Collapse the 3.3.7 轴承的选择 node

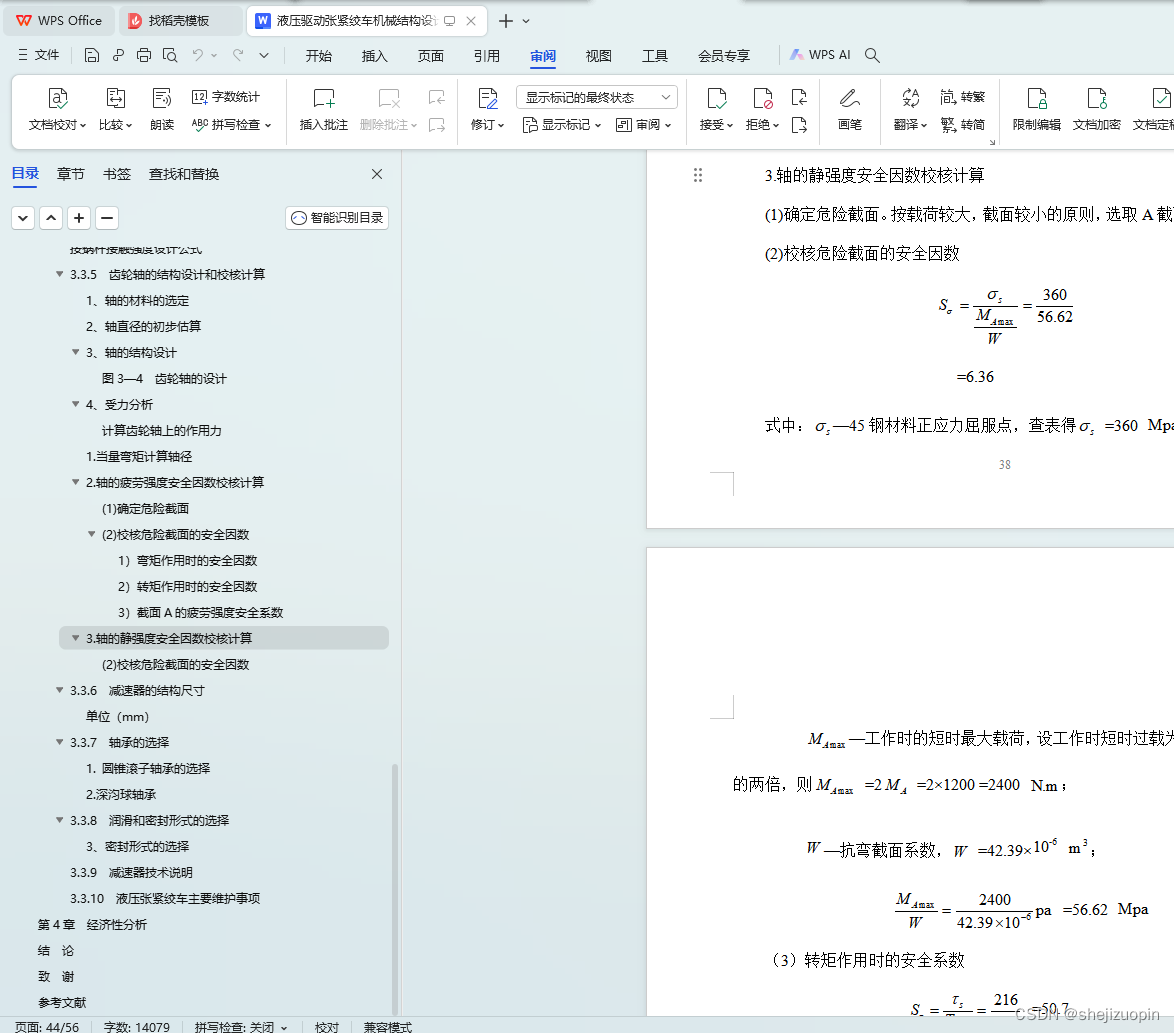(x=60, y=743)
